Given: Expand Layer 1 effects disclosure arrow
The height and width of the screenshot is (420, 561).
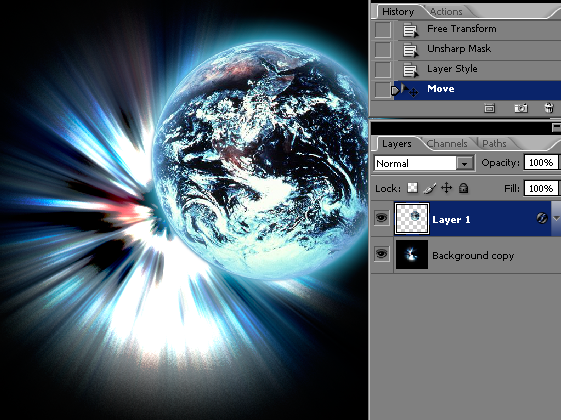Looking at the screenshot, I should (556, 218).
